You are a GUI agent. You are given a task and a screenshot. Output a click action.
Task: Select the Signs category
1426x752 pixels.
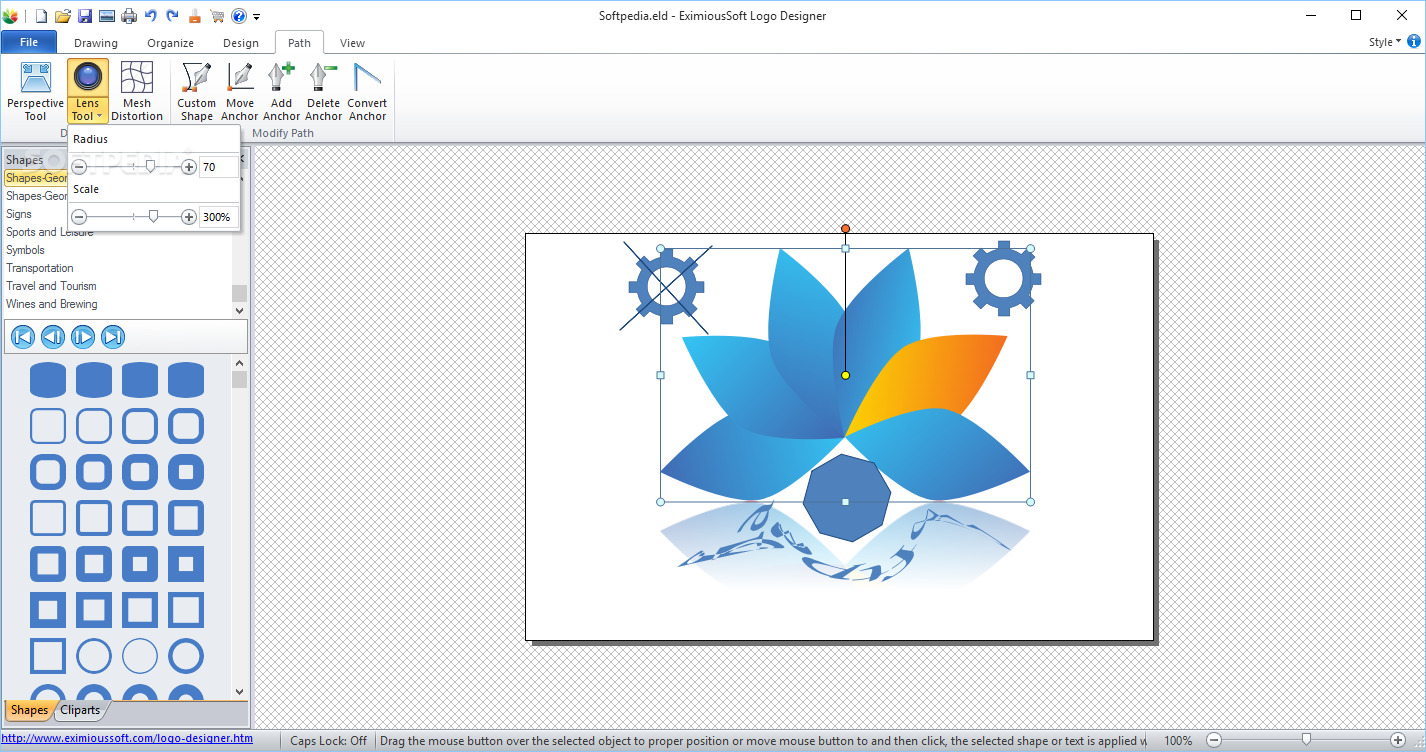19,214
